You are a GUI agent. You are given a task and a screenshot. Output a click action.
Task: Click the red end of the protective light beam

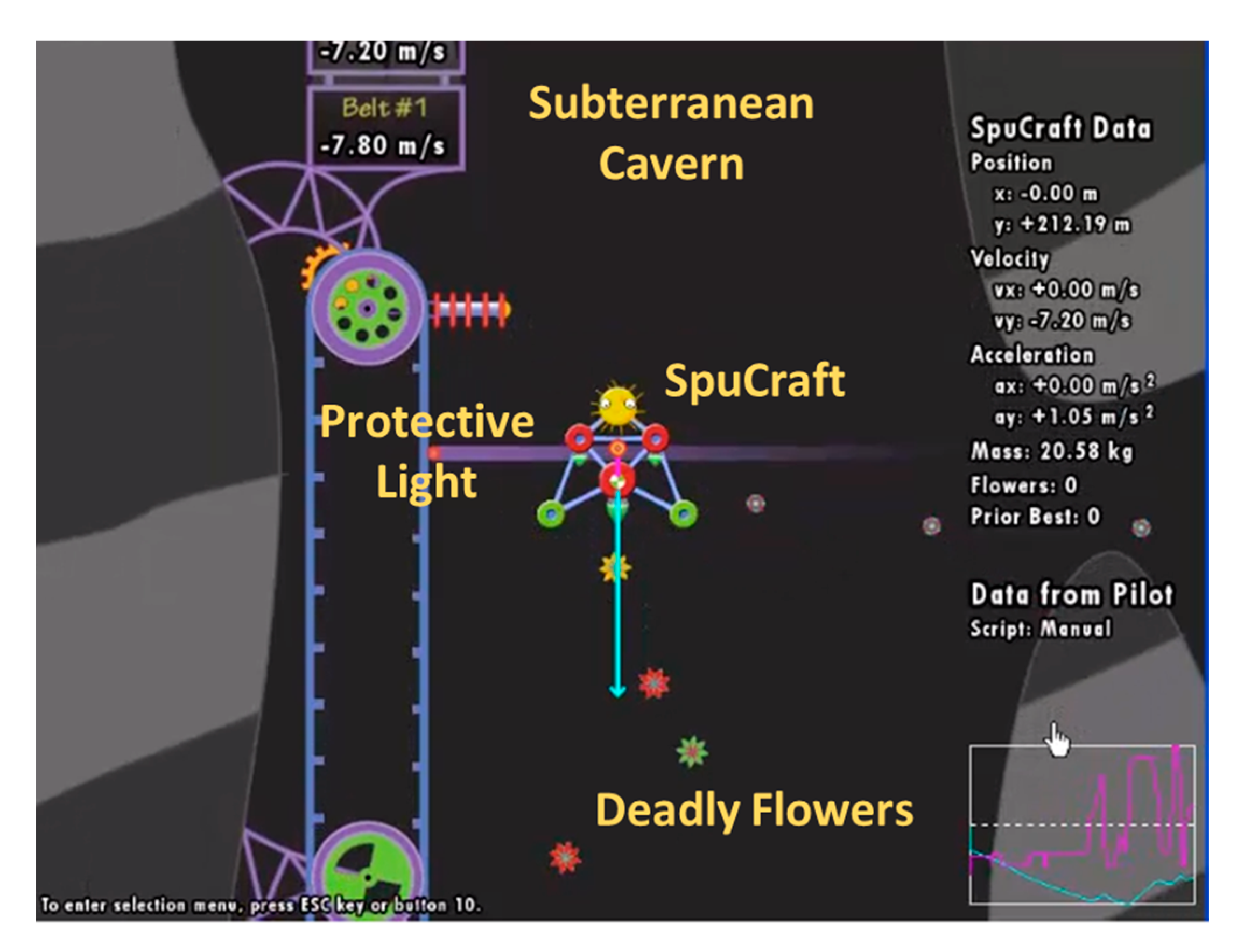pos(434,453)
